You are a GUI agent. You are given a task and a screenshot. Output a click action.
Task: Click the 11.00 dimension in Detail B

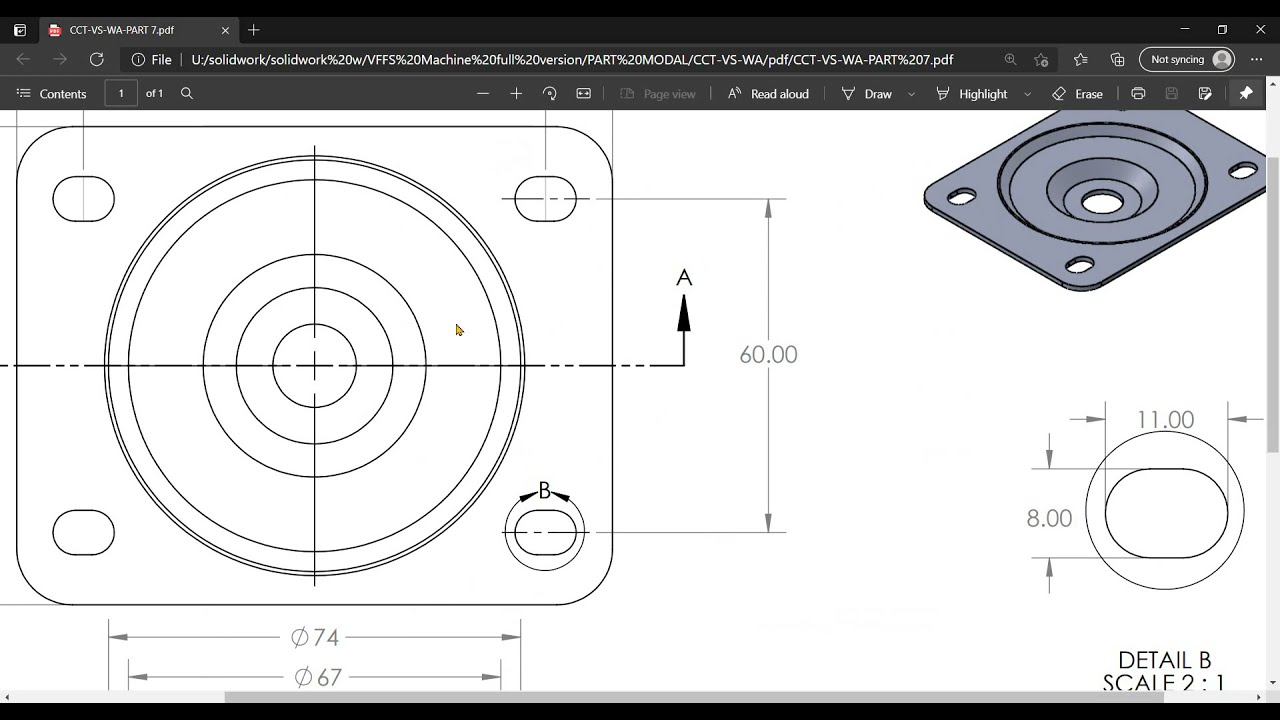[x=1165, y=420]
